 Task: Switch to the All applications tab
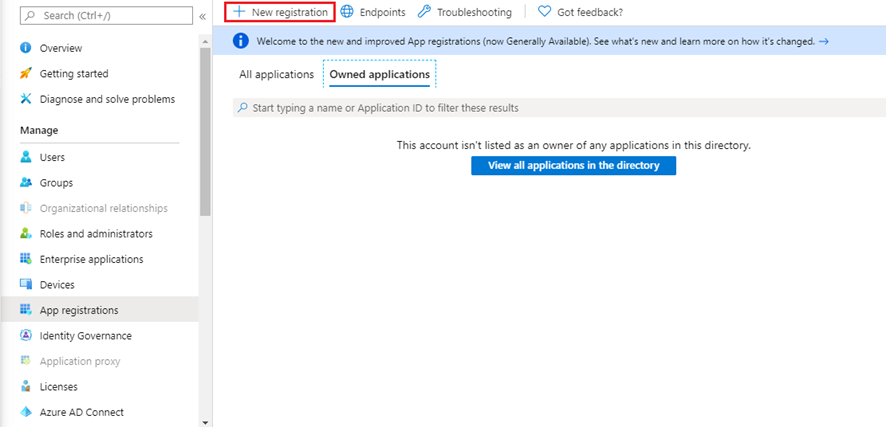coord(276,75)
